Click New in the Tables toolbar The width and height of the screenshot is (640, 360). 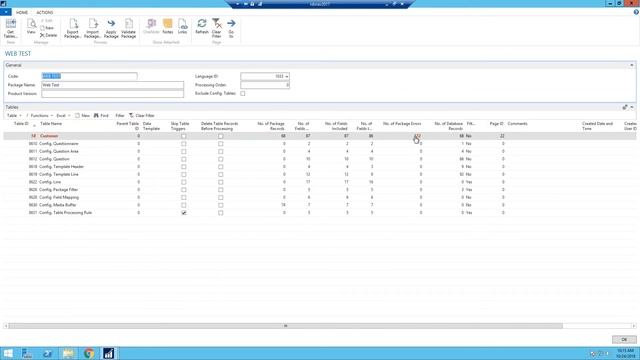[82, 116]
